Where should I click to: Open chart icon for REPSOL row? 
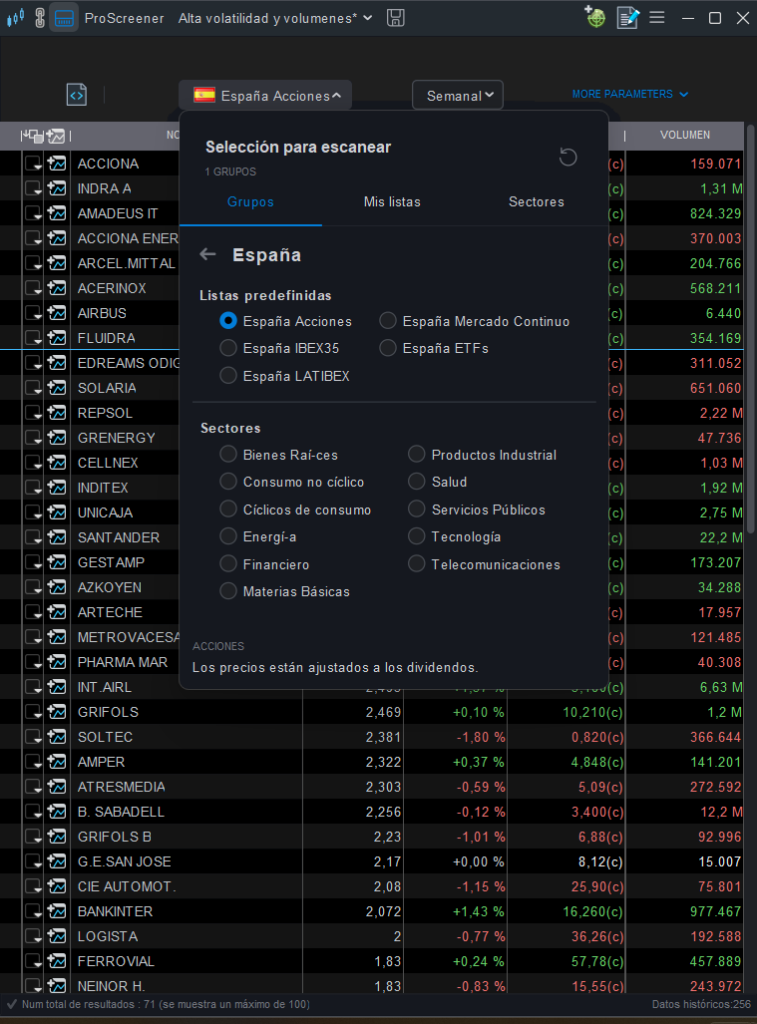pos(57,413)
